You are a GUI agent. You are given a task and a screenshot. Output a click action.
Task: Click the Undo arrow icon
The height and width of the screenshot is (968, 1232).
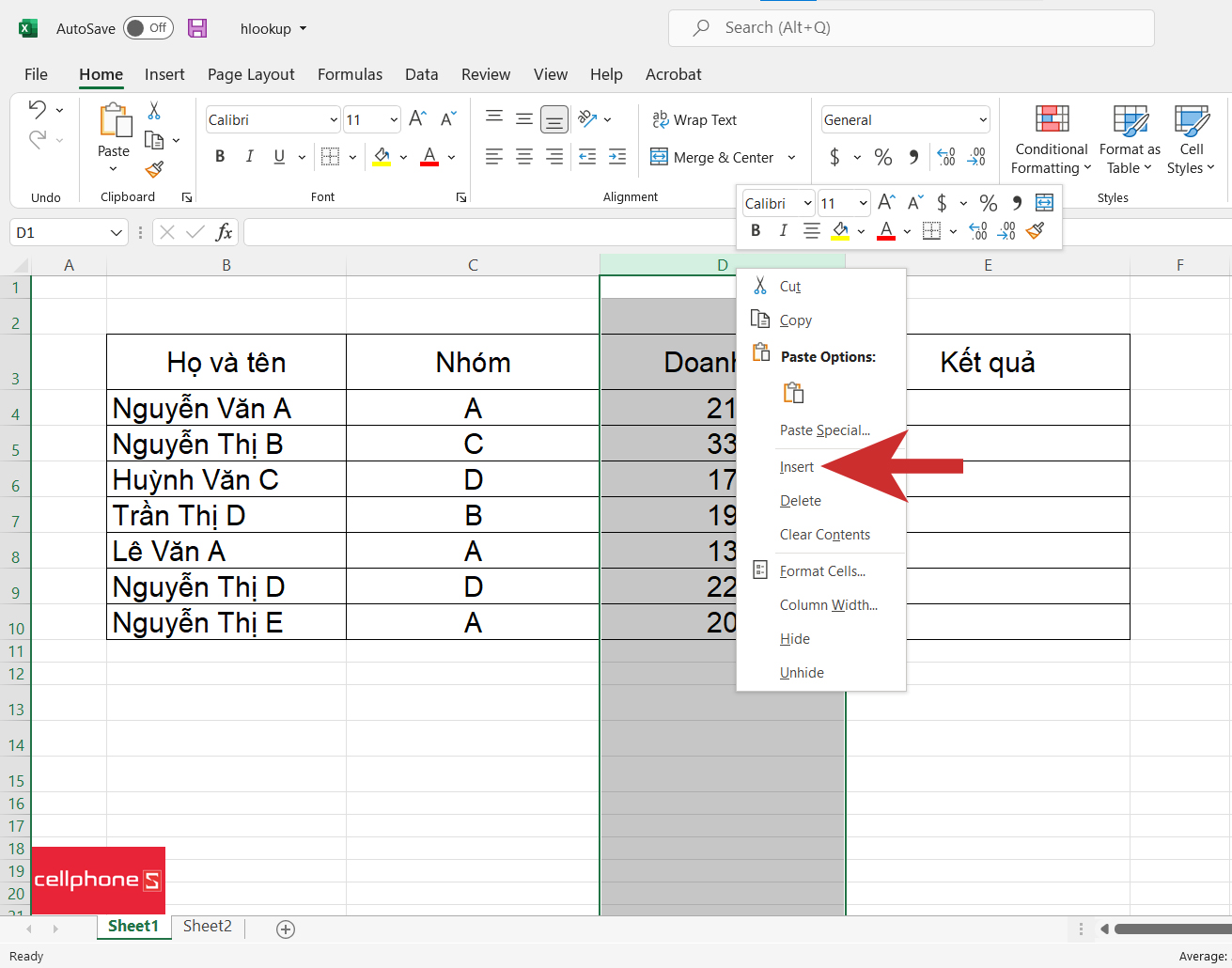pos(37,109)
